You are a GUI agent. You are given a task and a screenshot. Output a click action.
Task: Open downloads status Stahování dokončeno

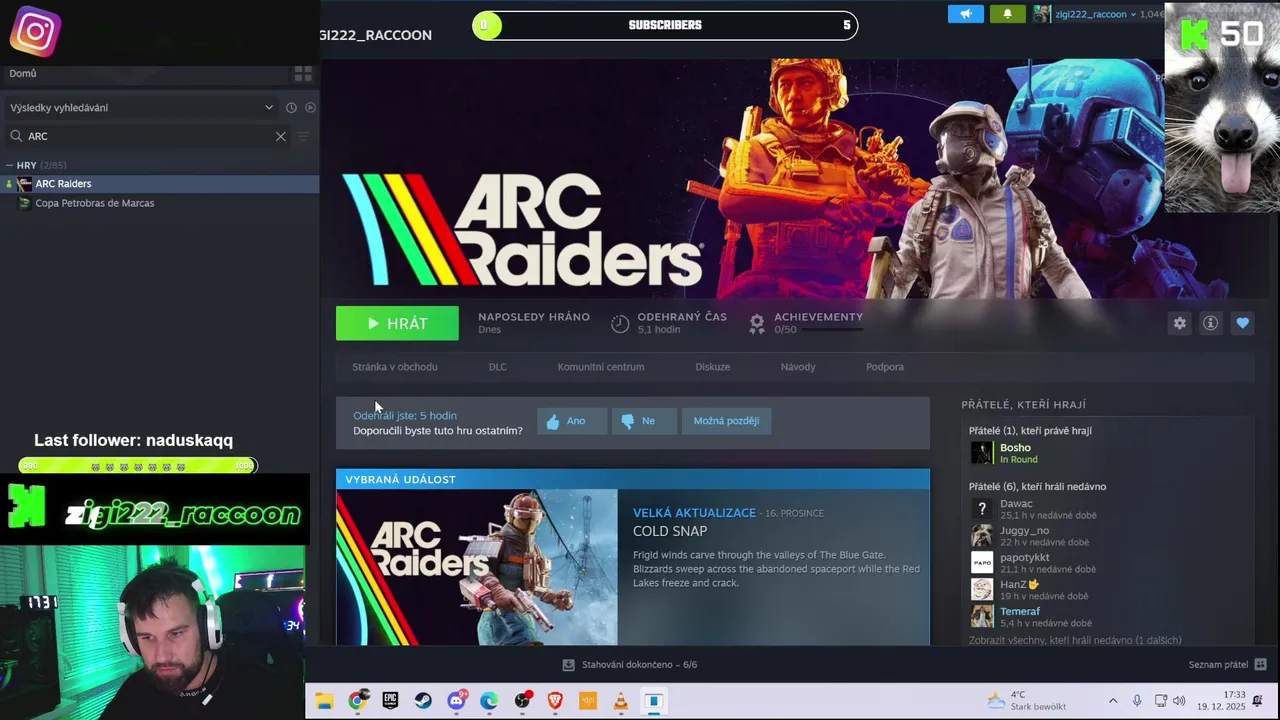(630, 665)
